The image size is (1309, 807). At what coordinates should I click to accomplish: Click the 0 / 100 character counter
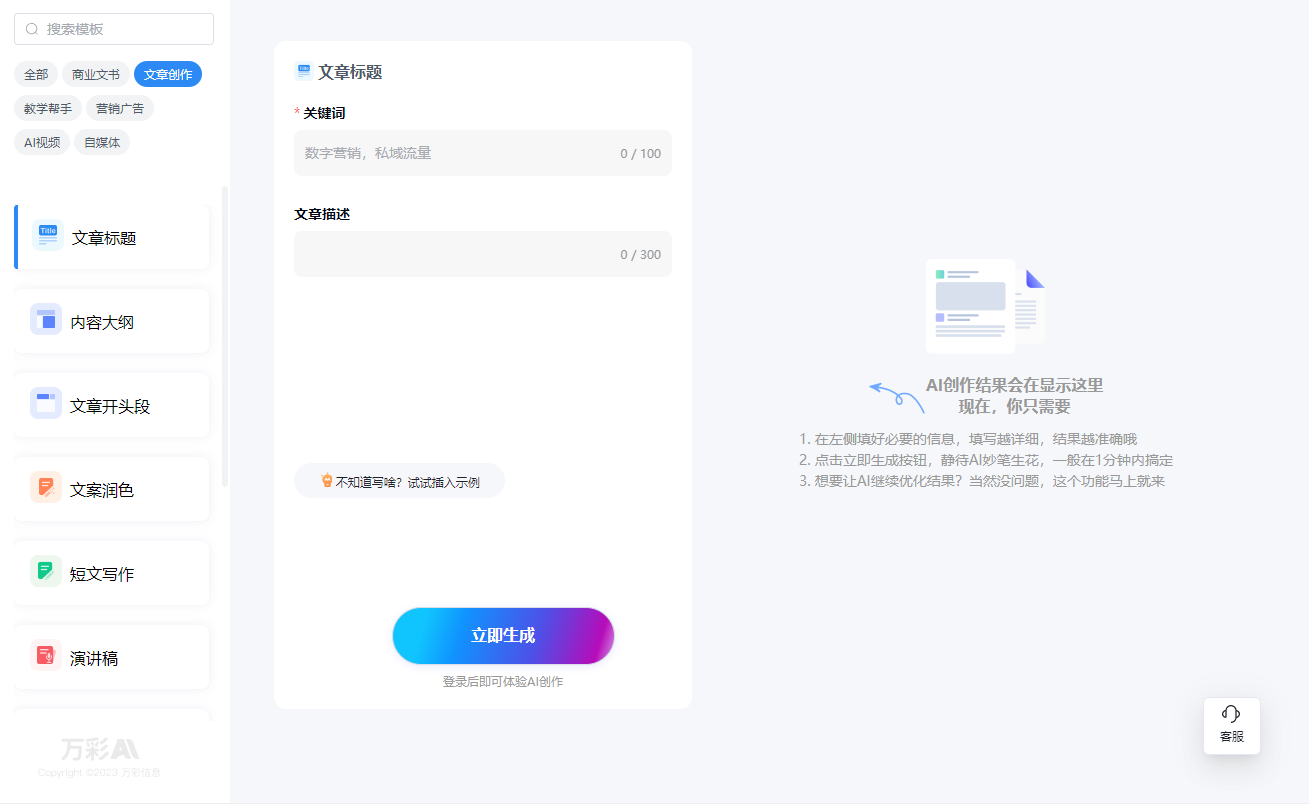(x=641, y=154)
